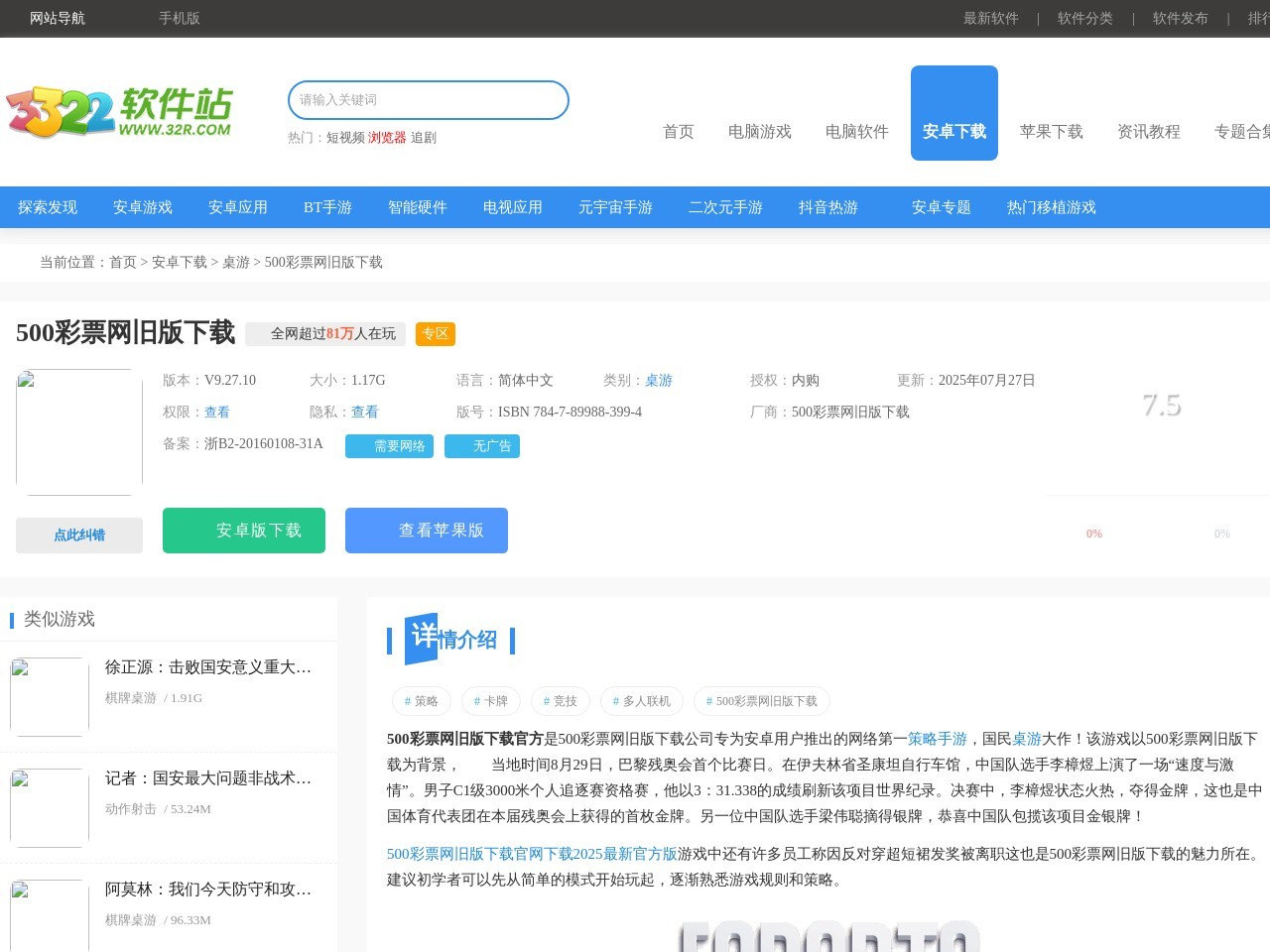Switch to 手机版 site
Viewport: 1270px width, 952px height.
point(180,18)
